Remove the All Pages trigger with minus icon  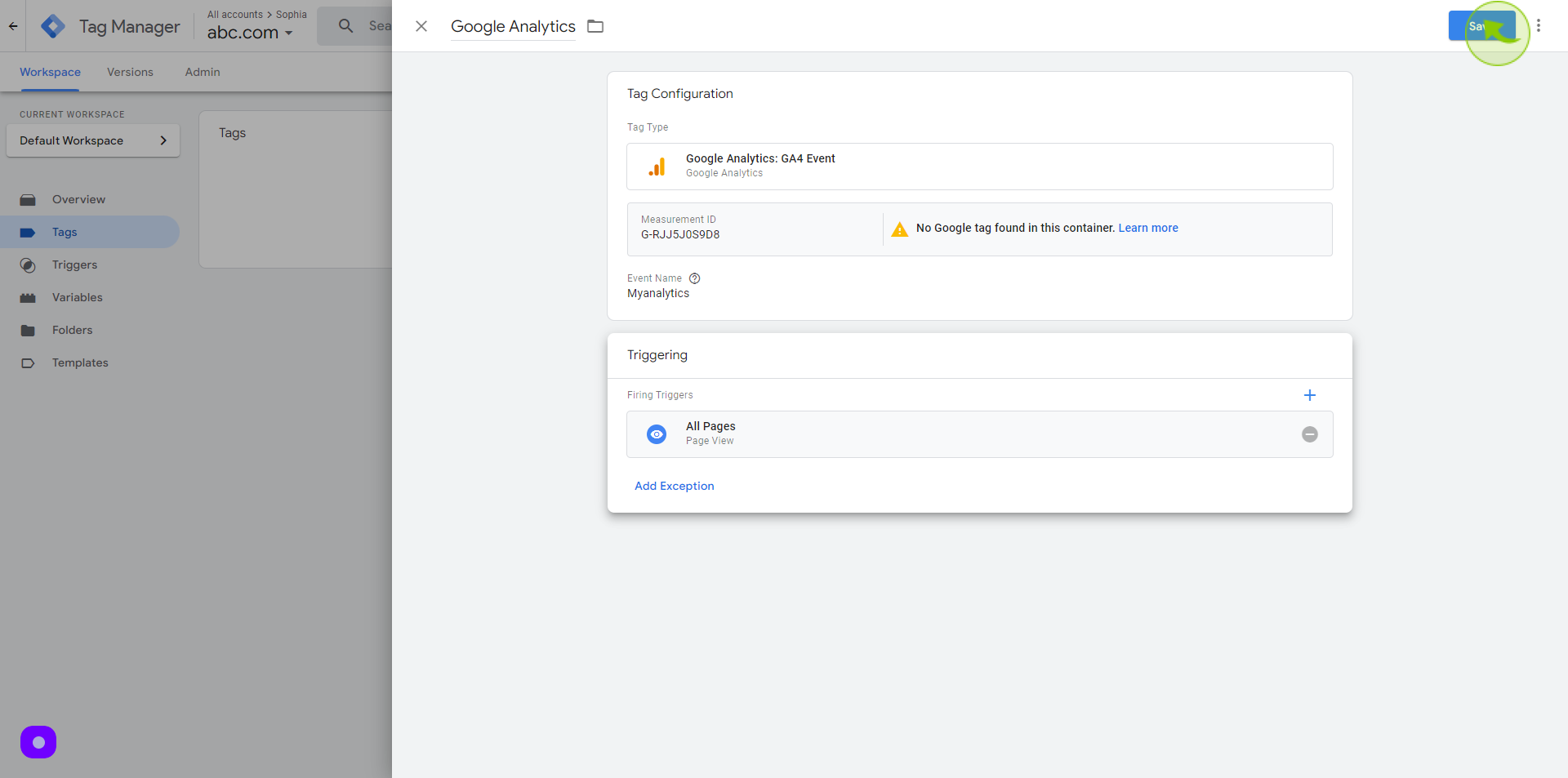(x=1310, y=434)
